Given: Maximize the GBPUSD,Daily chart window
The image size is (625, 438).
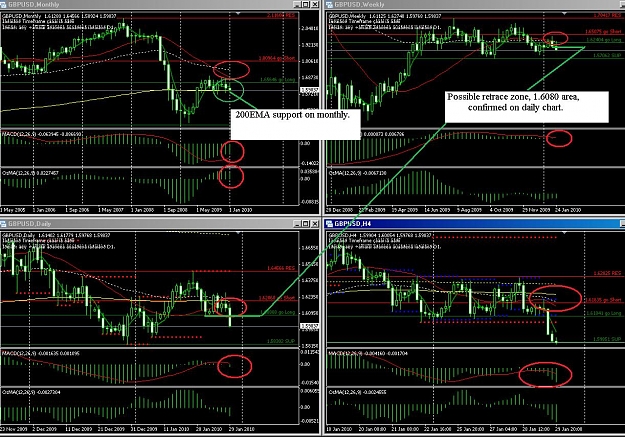Looking at the screenshot, I should tap(306, 224).
